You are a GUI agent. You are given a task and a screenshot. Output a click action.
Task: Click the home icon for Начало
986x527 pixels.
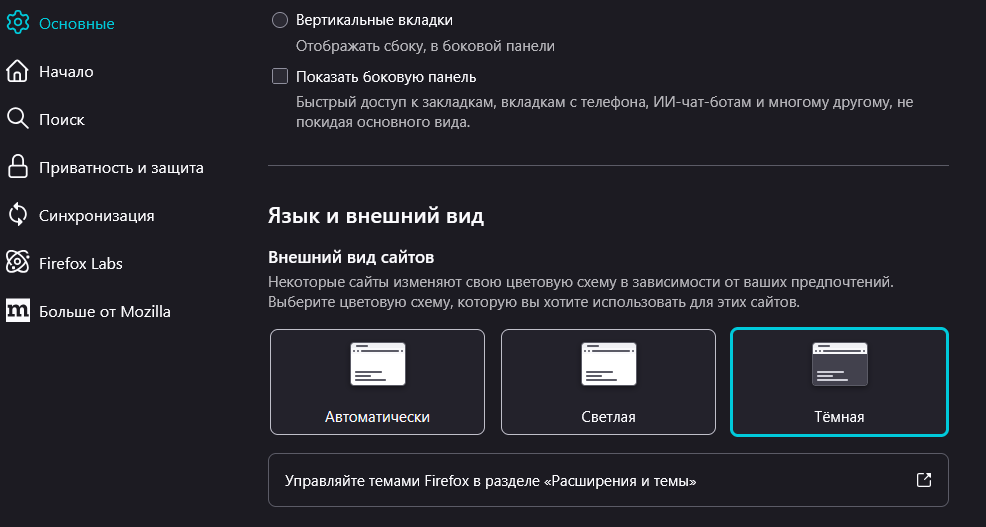(x=17, y=71)
